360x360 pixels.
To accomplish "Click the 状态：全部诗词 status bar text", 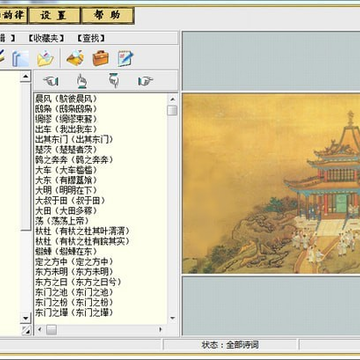I will point(230,345).
